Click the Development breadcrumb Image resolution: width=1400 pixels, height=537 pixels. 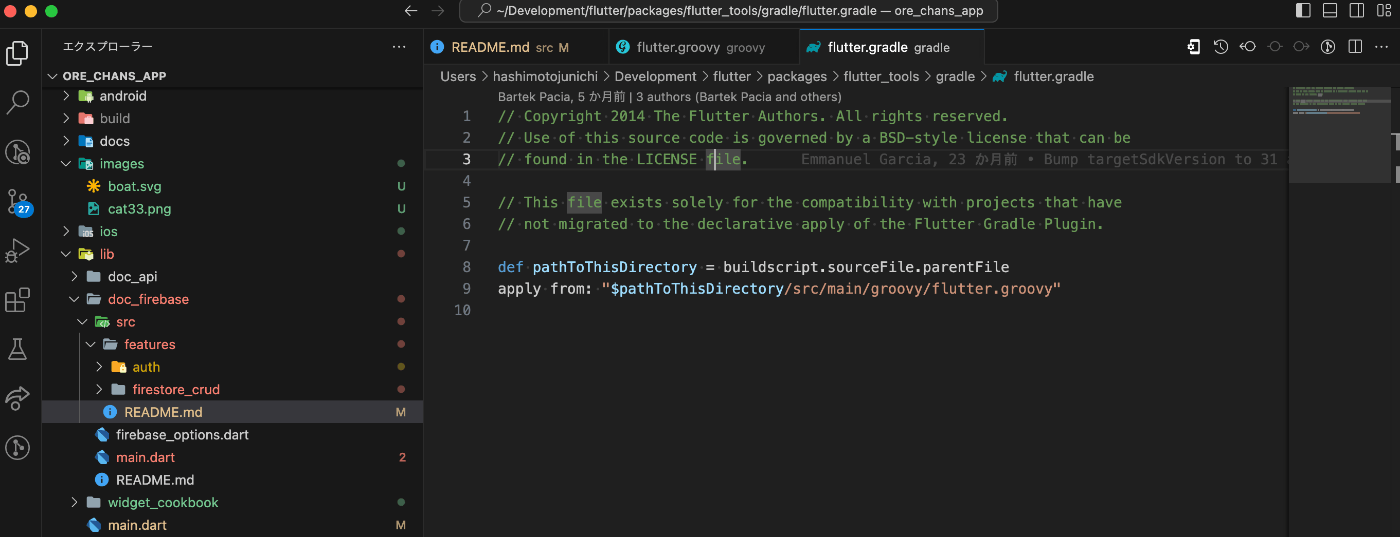click(x=655, y=76)
